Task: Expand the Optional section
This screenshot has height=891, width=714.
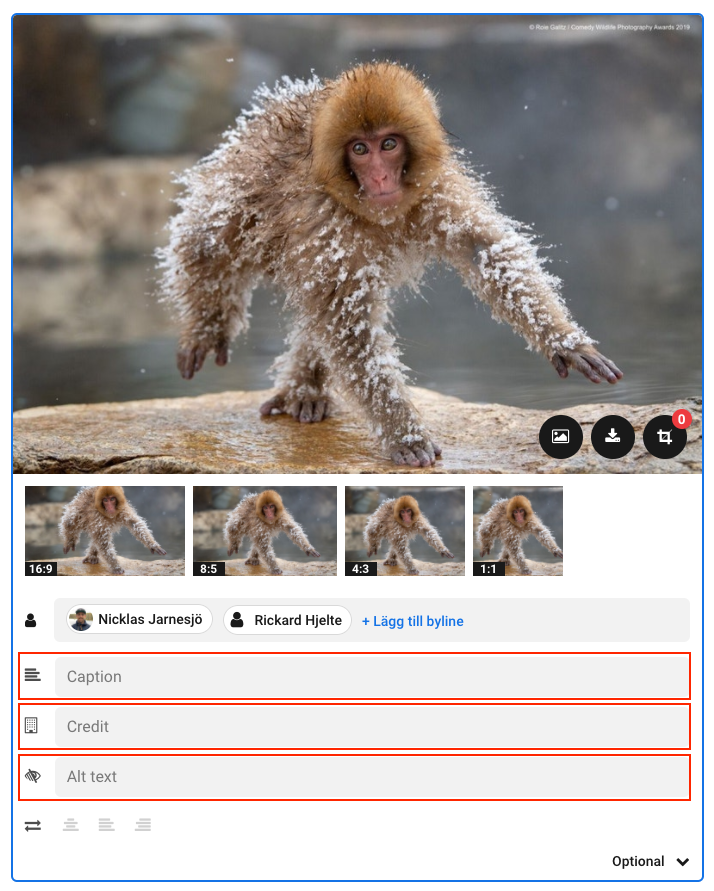Action: click(x=651, y=861)
